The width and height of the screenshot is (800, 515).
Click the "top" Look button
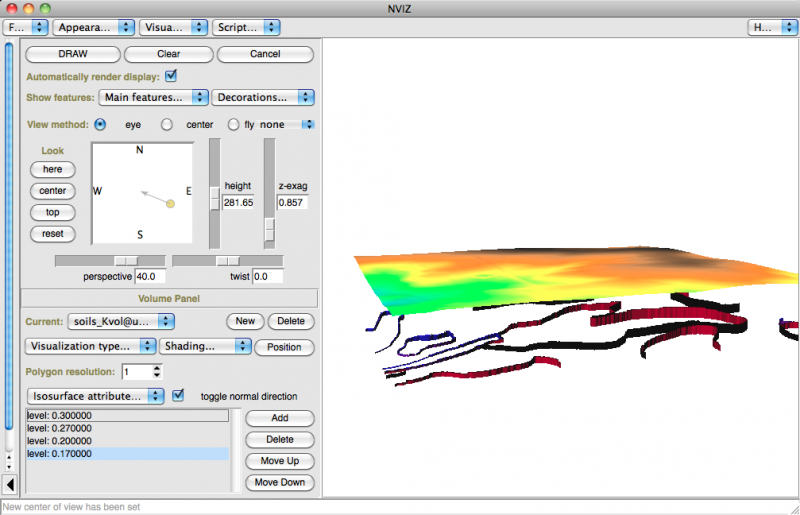(x=53, y=212)
